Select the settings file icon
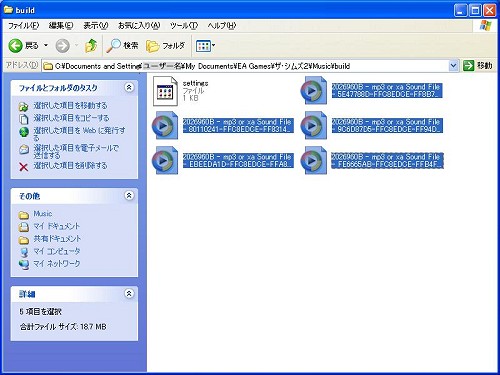Screen dimensions: 500x375 [x=165, y=91]
